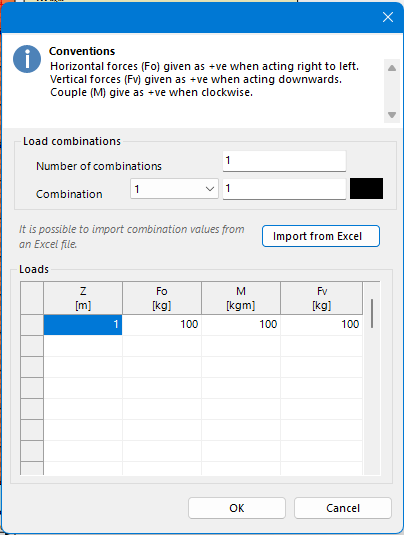Click the combination name text field

284,189
